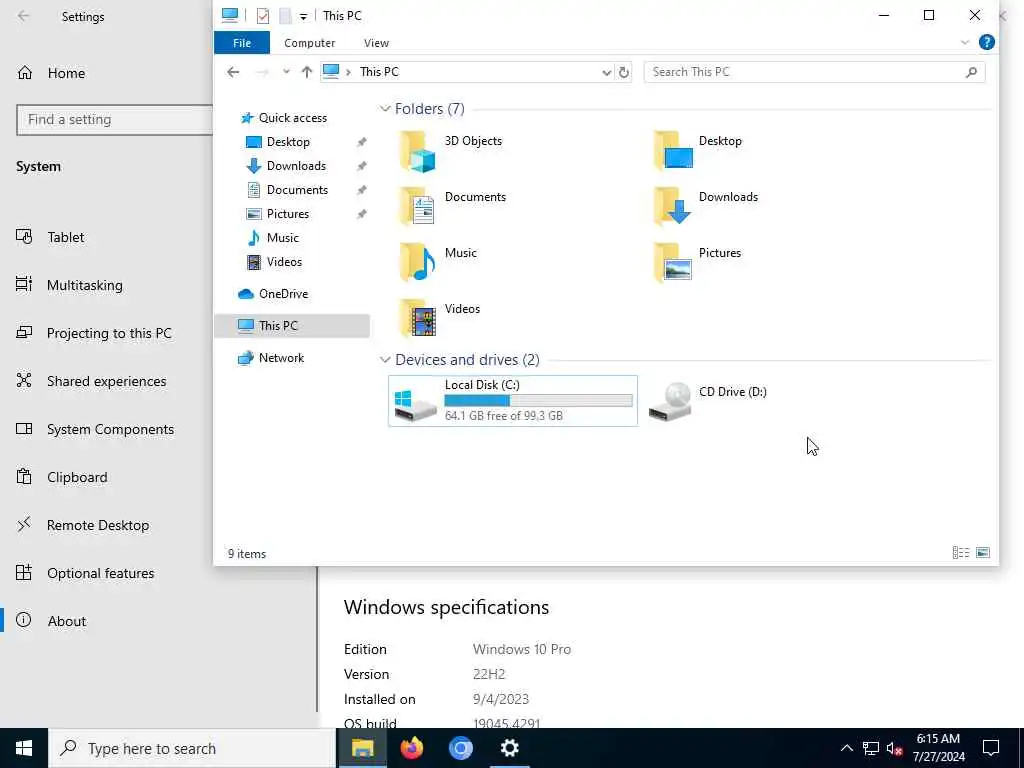This screenshot has width=1024, height=768.
Task: Go up one level in File Explorer
Action: (306, 72)
